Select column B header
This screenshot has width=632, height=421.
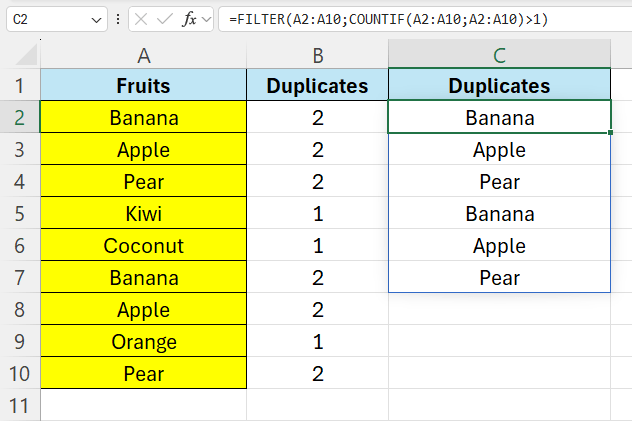[317, 55]
